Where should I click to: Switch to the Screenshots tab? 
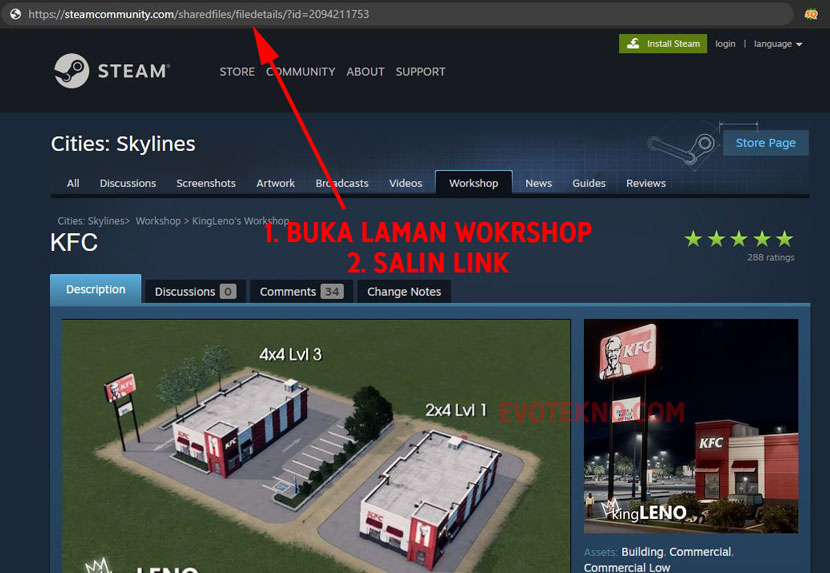[x=206, y=183]
